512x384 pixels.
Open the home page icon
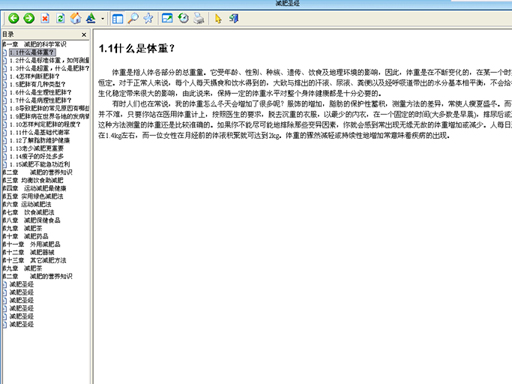[x=76, y=18]
